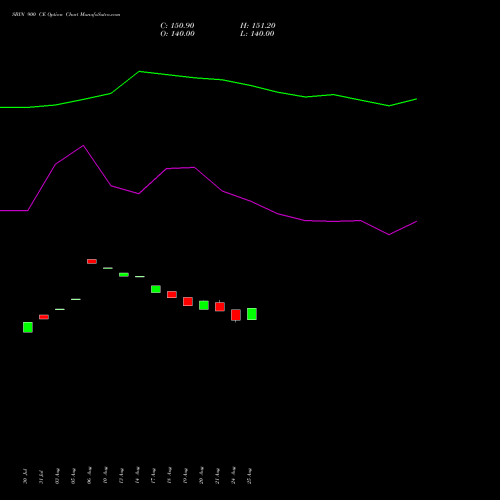Click the 30 Jul date axis label

coord(25,476)
